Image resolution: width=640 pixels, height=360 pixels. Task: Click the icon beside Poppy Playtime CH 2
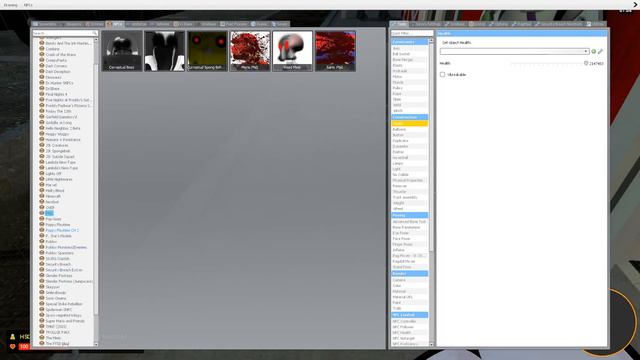click(x=42, y=230)
